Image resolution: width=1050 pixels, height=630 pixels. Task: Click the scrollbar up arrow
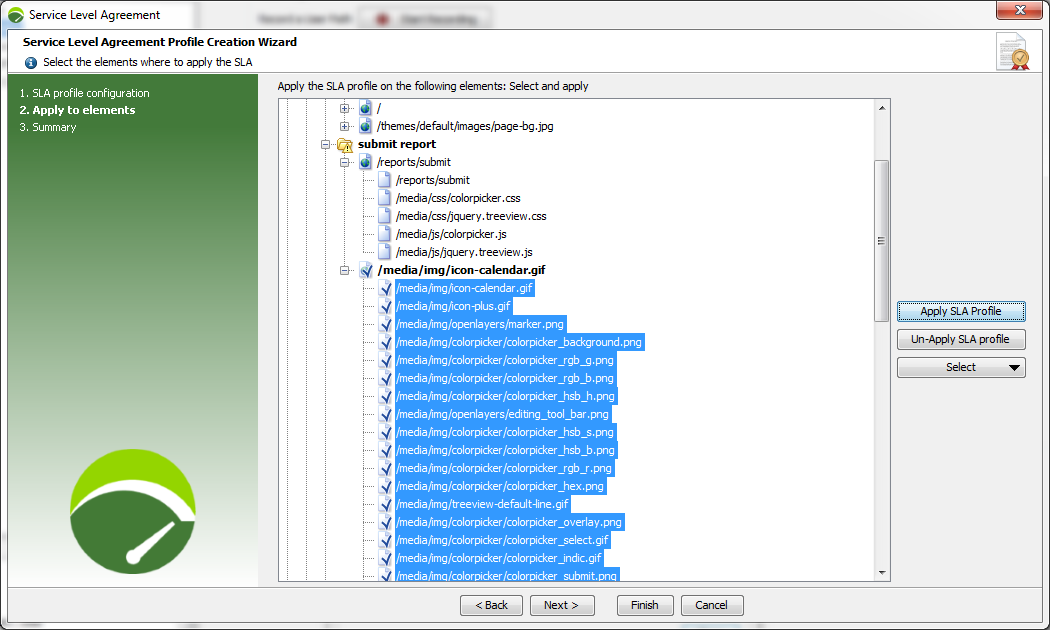pyautogui.click(x=882, y=108)
